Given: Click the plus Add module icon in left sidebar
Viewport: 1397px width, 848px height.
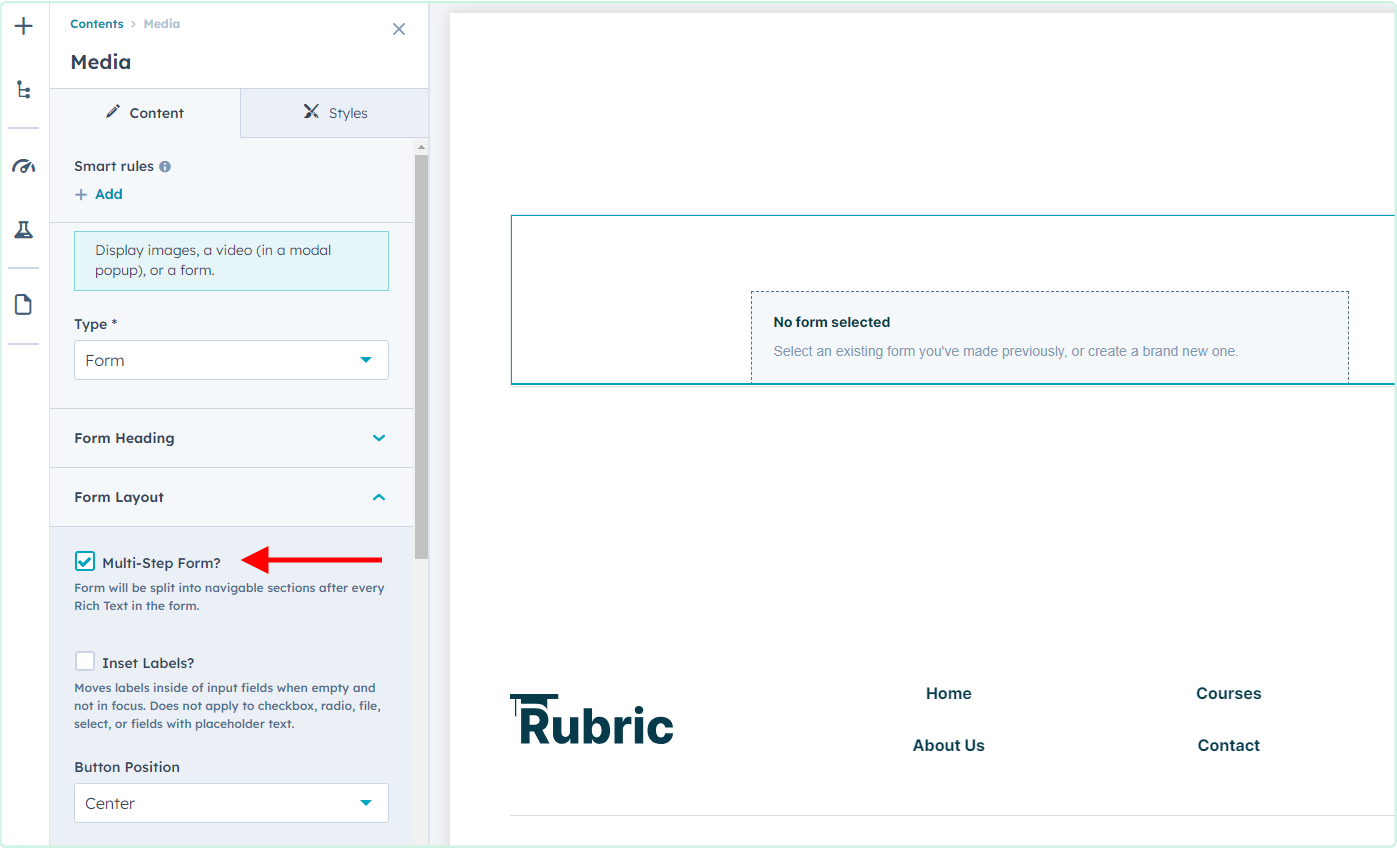Looking at the screenshot, I should [x=24, y=26].
